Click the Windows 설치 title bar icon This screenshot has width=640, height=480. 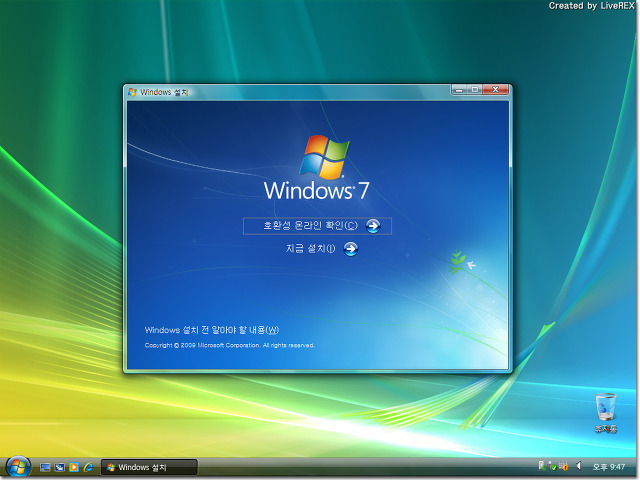coord(132,92)
